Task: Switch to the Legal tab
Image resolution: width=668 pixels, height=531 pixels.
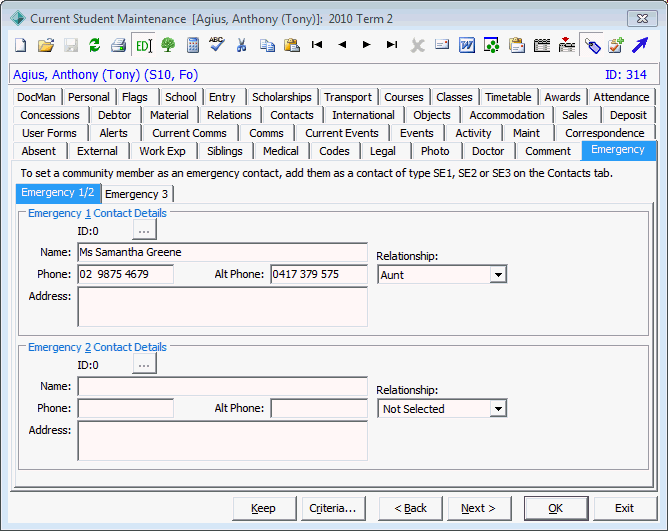Action: (x=383, y=151)
